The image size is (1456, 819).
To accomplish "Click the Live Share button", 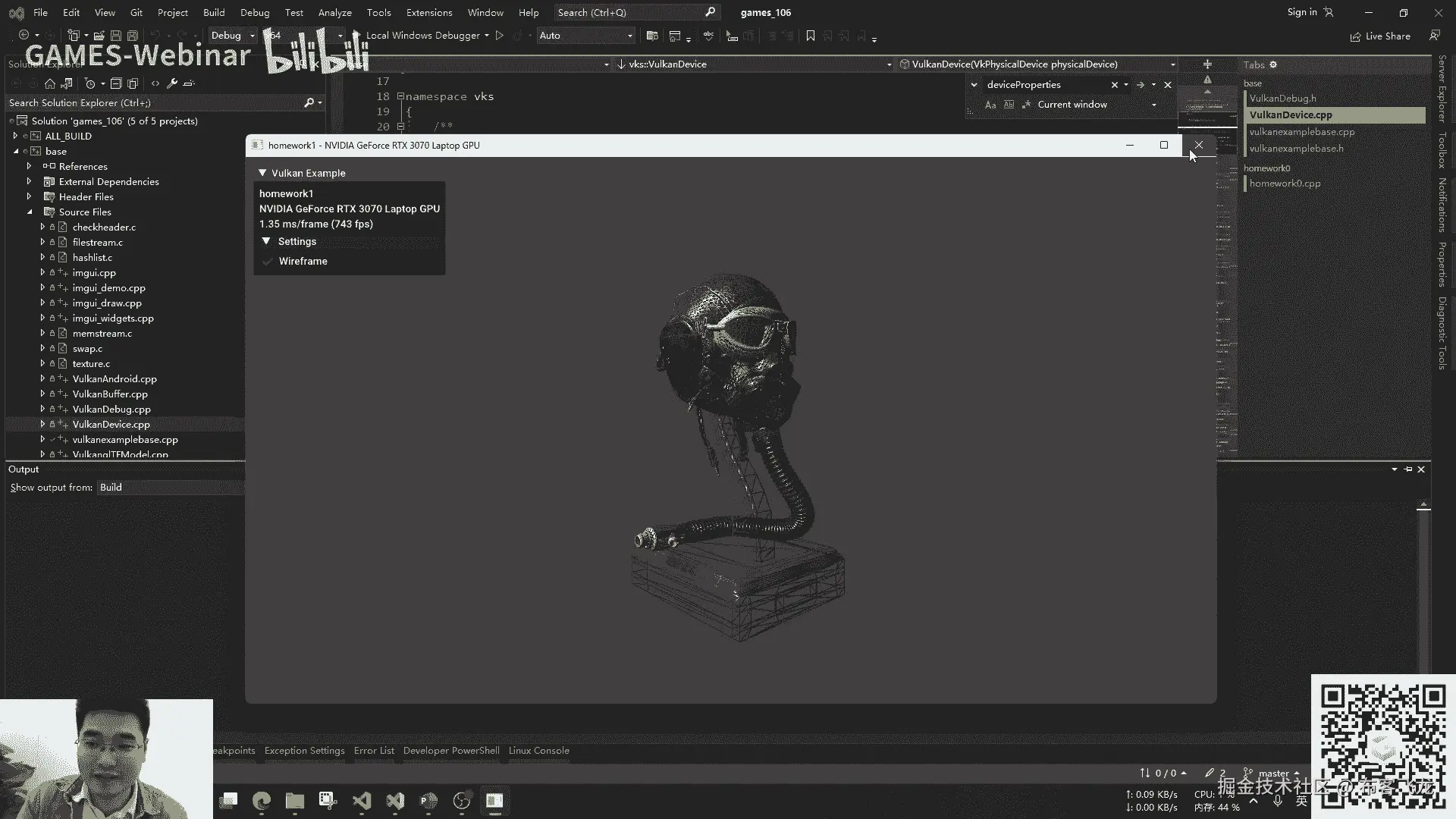I will coord(1380,36).
